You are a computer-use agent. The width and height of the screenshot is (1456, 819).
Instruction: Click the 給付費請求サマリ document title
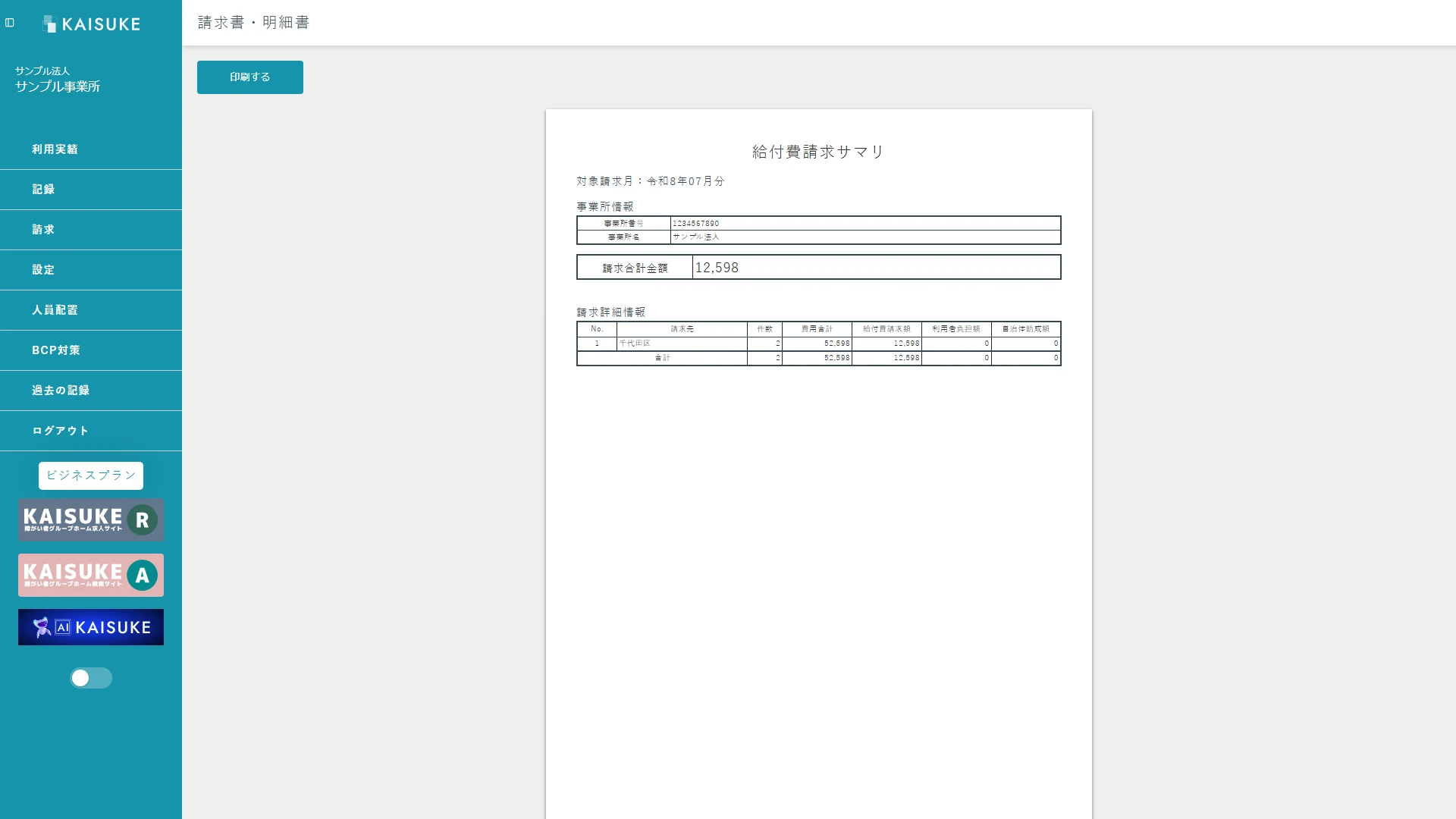pyautogui.click(x=818, y=152)
